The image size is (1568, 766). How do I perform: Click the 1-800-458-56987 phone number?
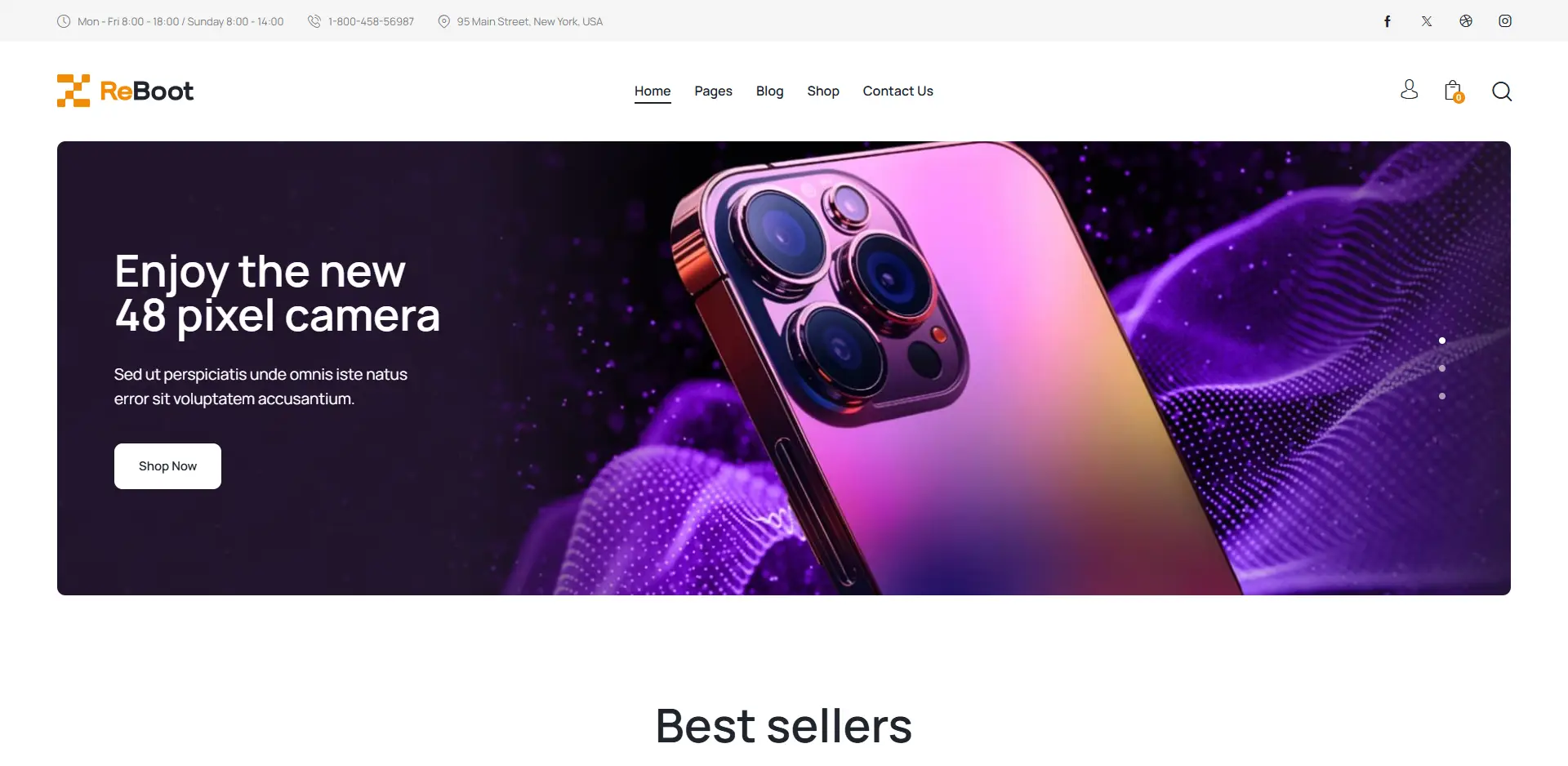[x=371, y=21]
